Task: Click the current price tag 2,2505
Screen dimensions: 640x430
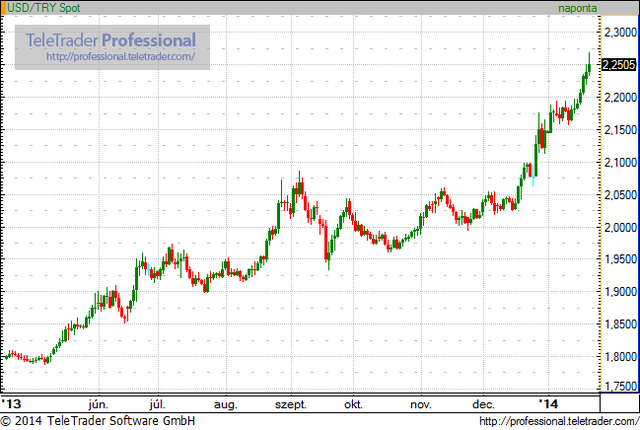Action: pyautogui.click(x=618, y=64)
